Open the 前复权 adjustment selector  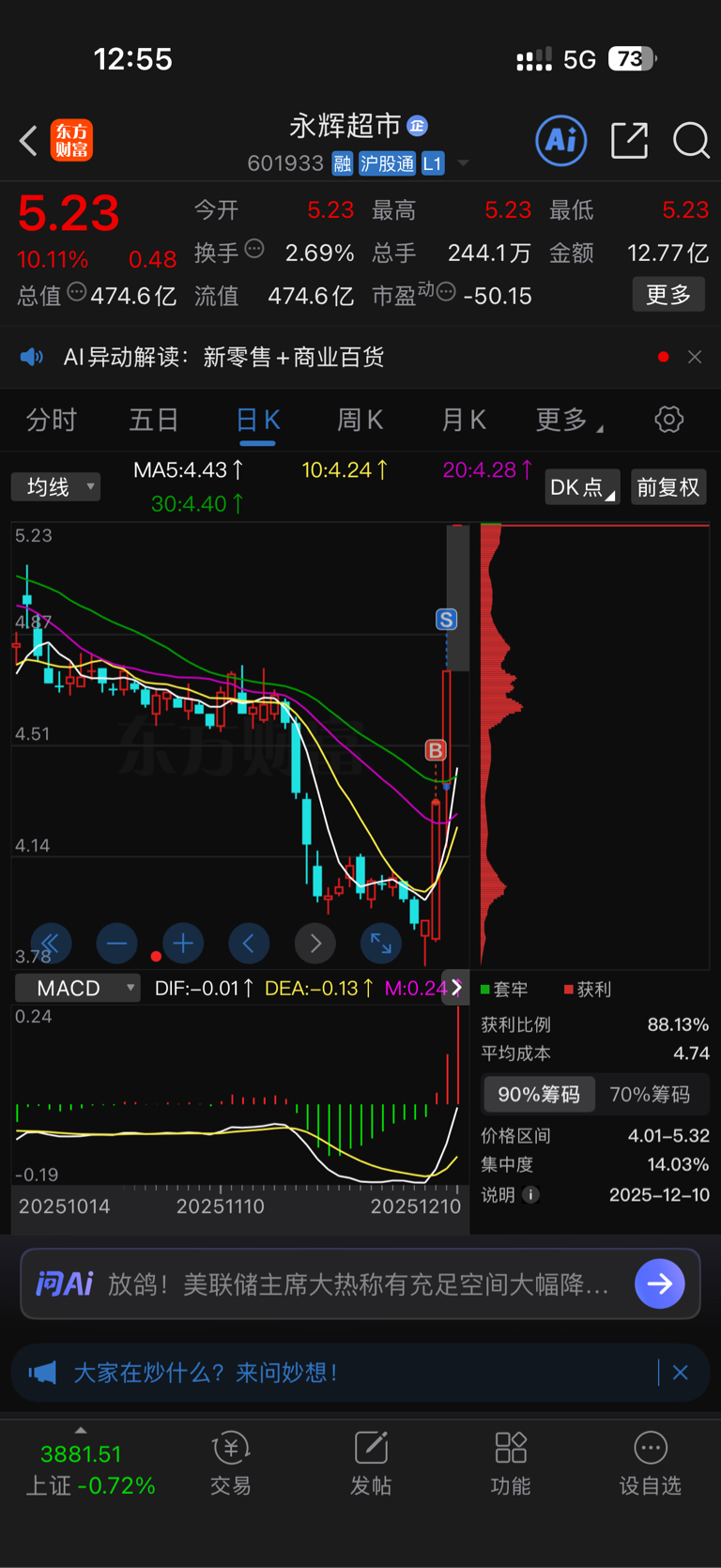(668, 487)
